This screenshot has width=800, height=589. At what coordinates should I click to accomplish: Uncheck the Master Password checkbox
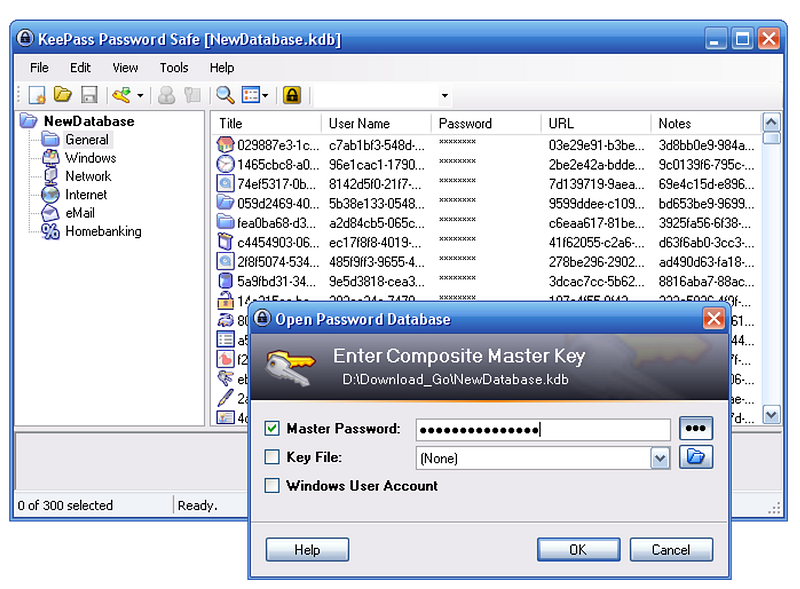tap(272, 428)
